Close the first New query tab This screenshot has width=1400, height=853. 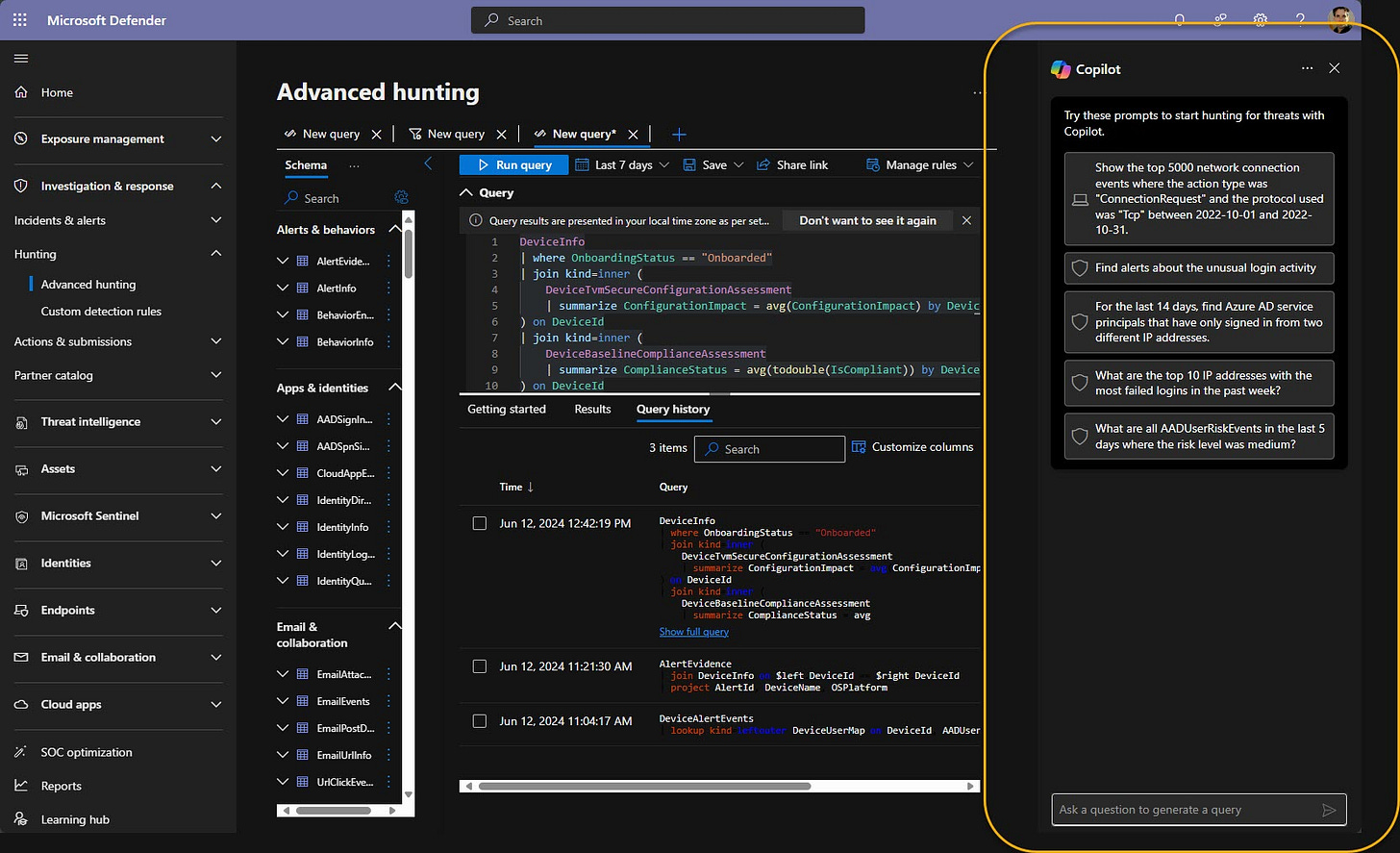click(x=376, y=135)
